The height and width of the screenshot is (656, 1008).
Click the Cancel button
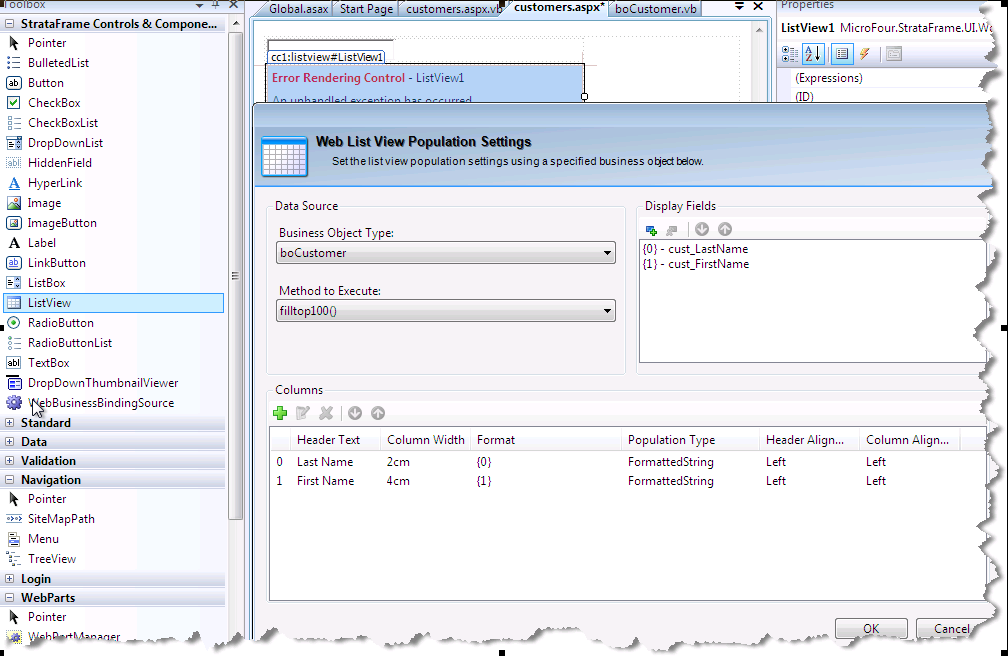950,629
